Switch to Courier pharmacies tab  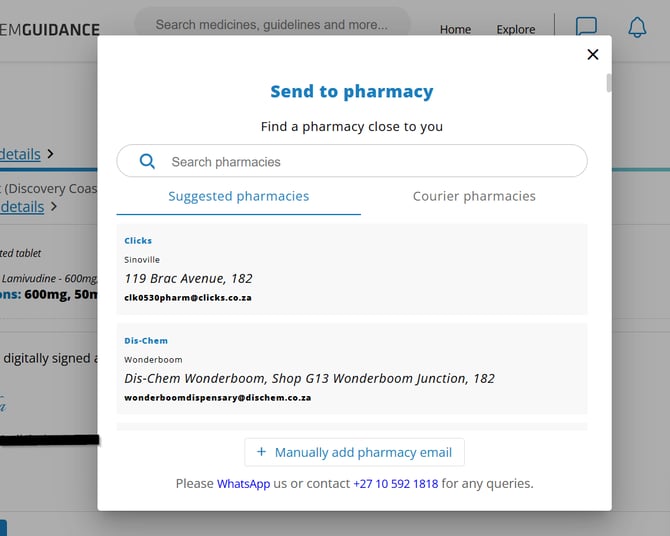pyautogui.click(x=474, y=196)
